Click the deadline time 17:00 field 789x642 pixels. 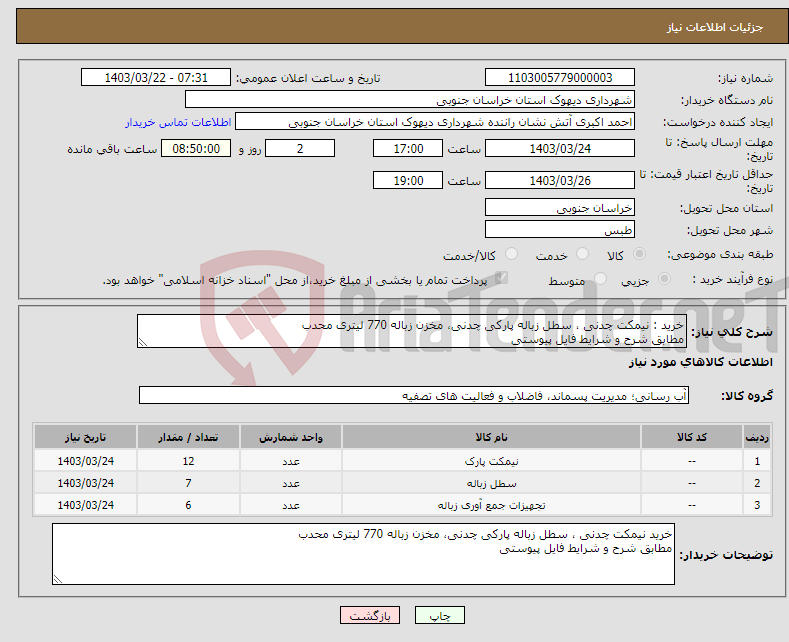pos(408,148)
